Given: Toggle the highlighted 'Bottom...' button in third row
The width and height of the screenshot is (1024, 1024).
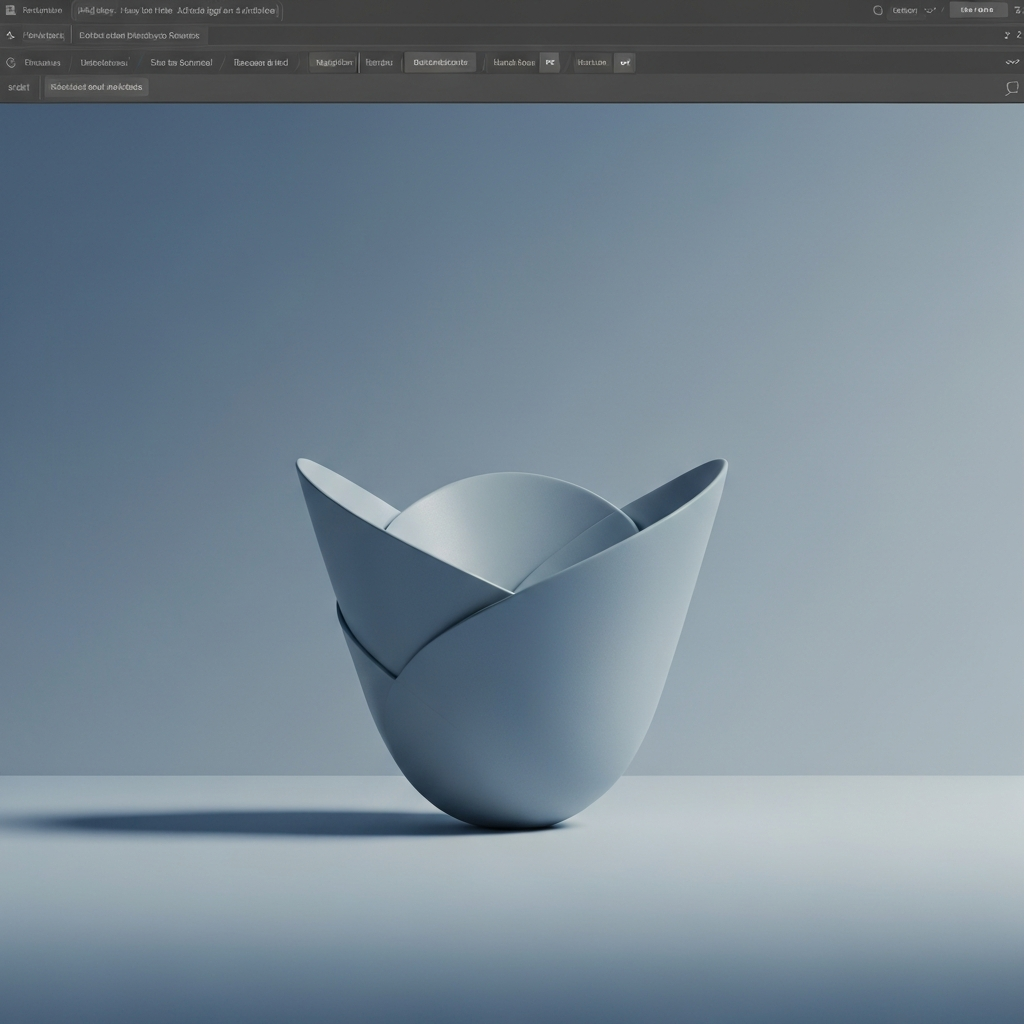Looking at the screenshot, I should tap(440, 63).
